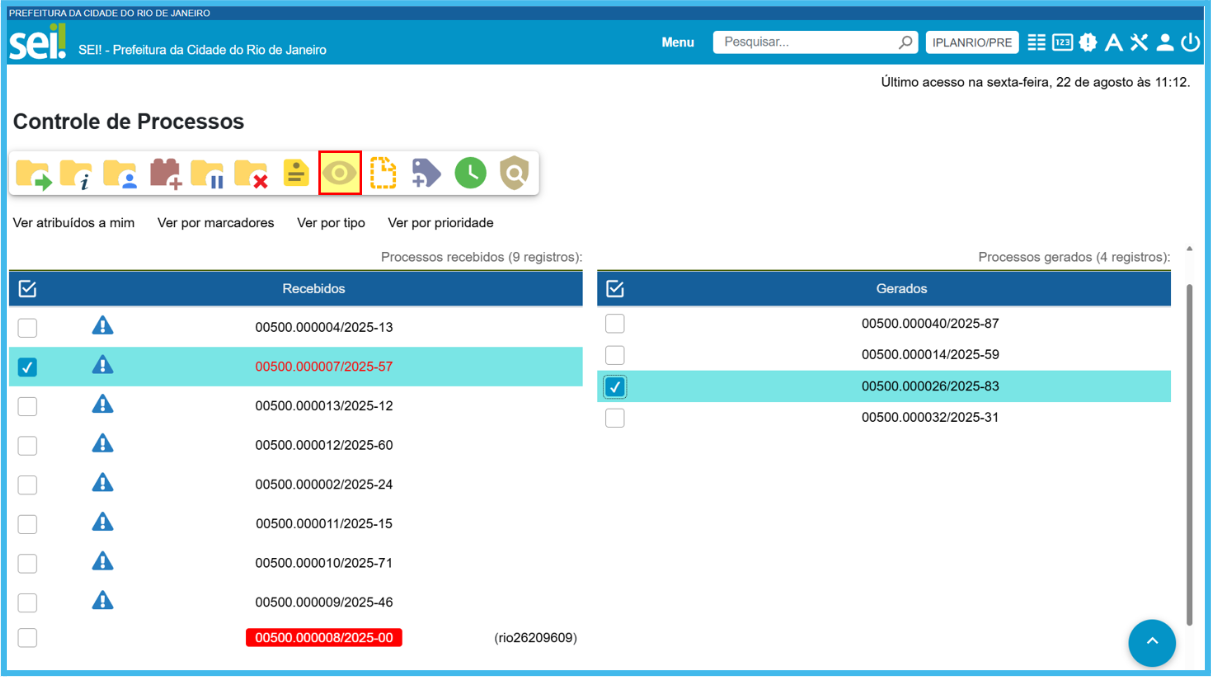Click the green clock deadline icon
This screenshot has width=1211, height=677.
pos(470,174)
